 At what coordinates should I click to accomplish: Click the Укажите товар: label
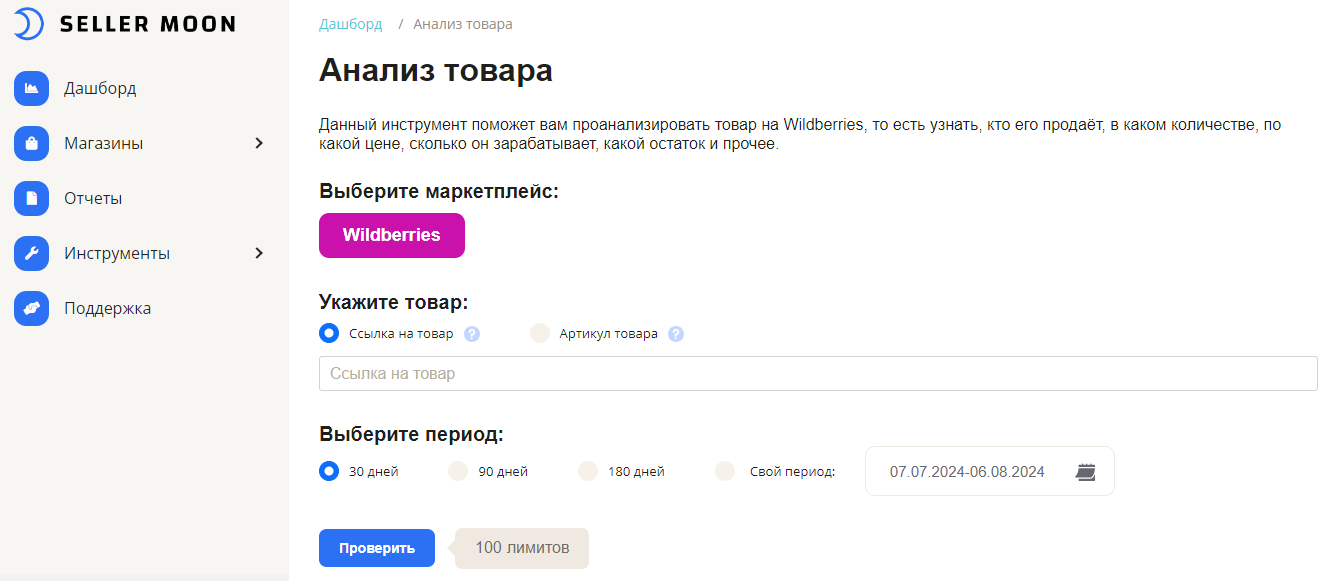(x=394, y=302)
